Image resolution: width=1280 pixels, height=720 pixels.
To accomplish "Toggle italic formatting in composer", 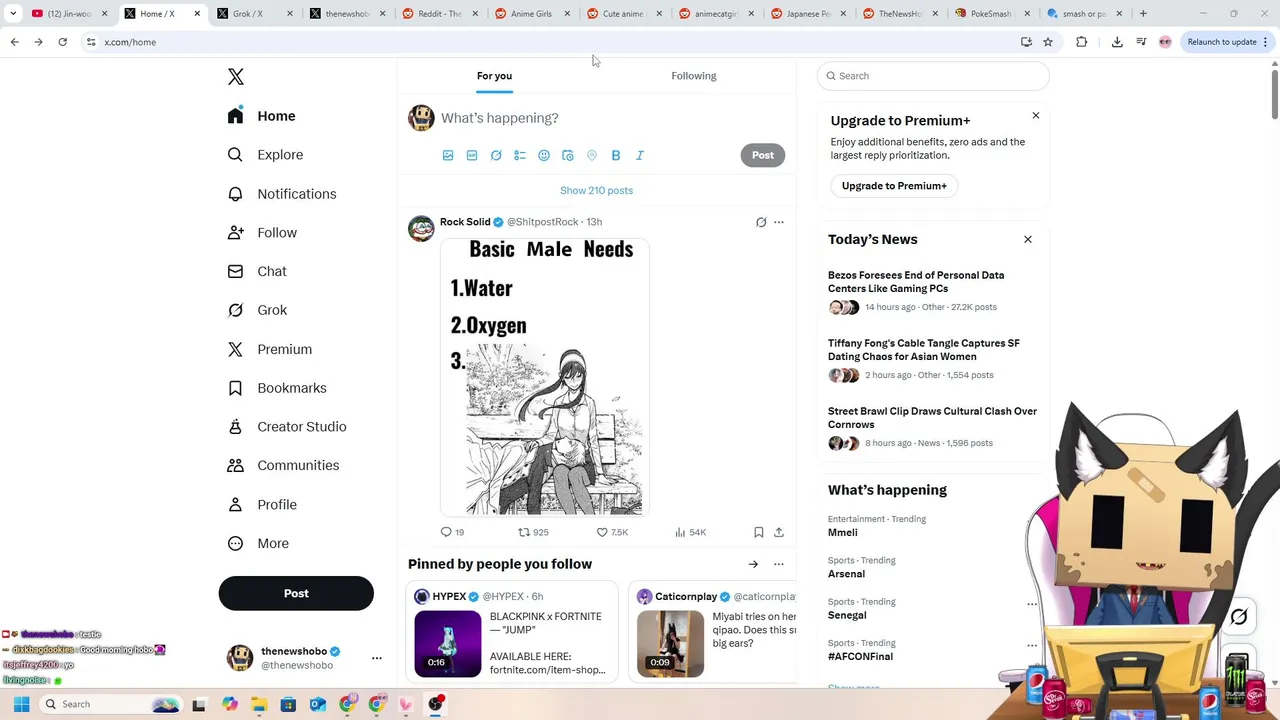I will (640, 155).
